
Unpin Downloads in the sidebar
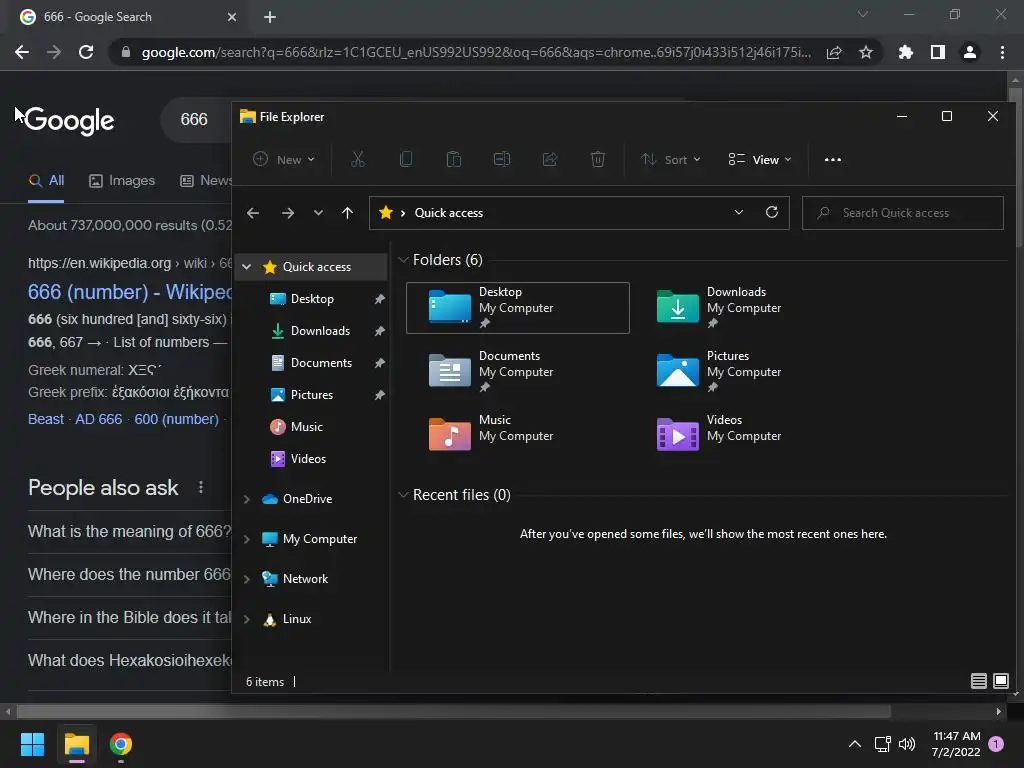point(379,331)
